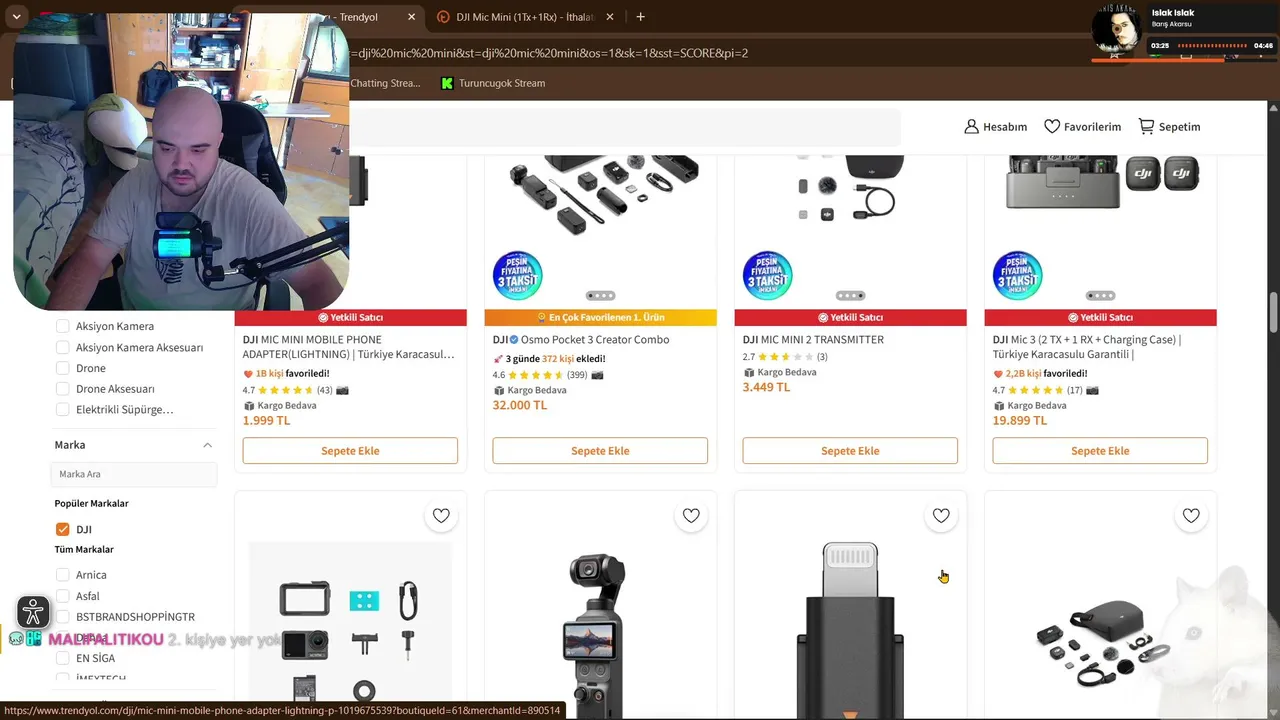Open the accessibility widget icon

33,612
